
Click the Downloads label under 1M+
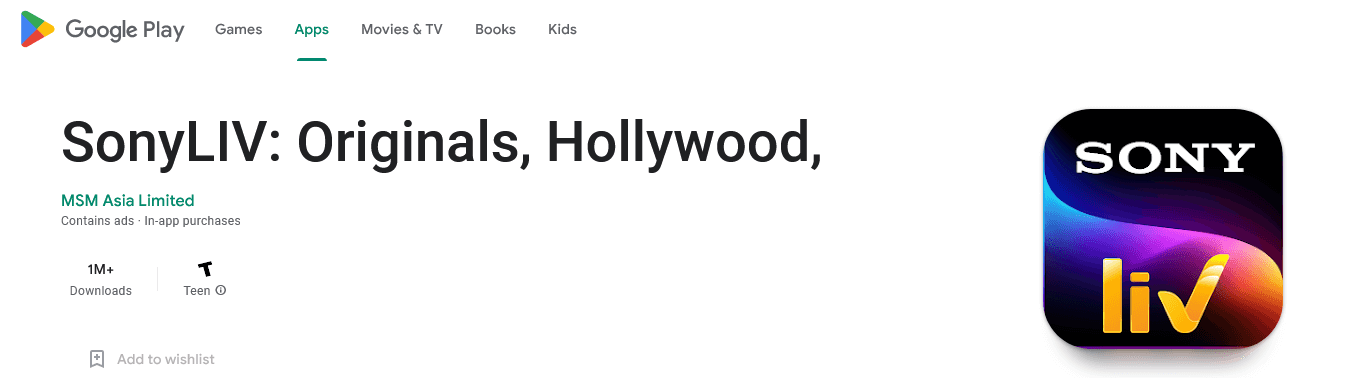pyautogui.click(x=101, y=291)
